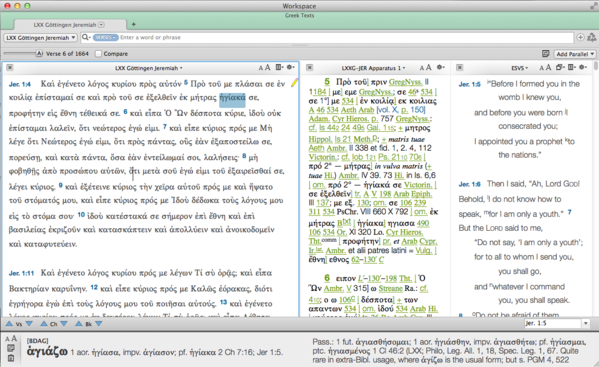Go to the next chapter with the Ch down arrow
This screenshot has height=367, width=599.
coord(64,324)
